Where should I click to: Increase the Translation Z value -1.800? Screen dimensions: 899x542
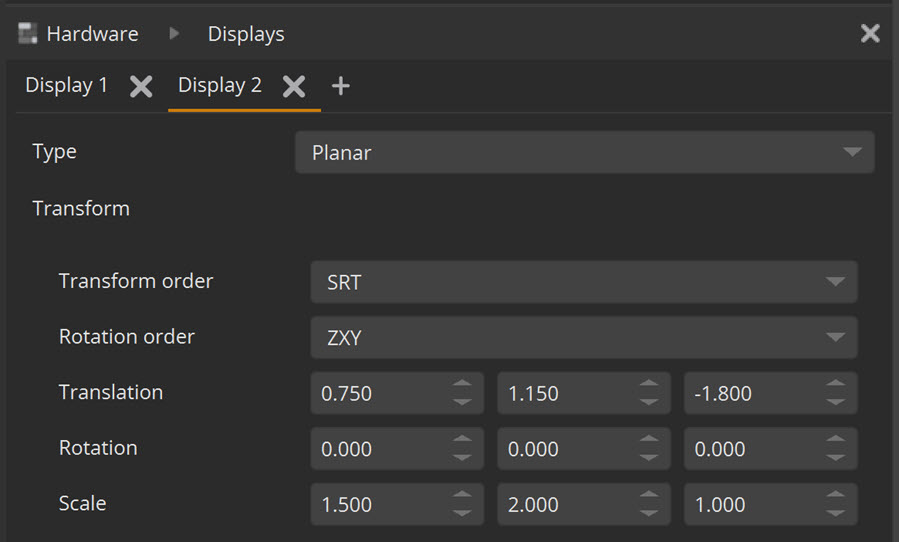[x=836, y=385]
